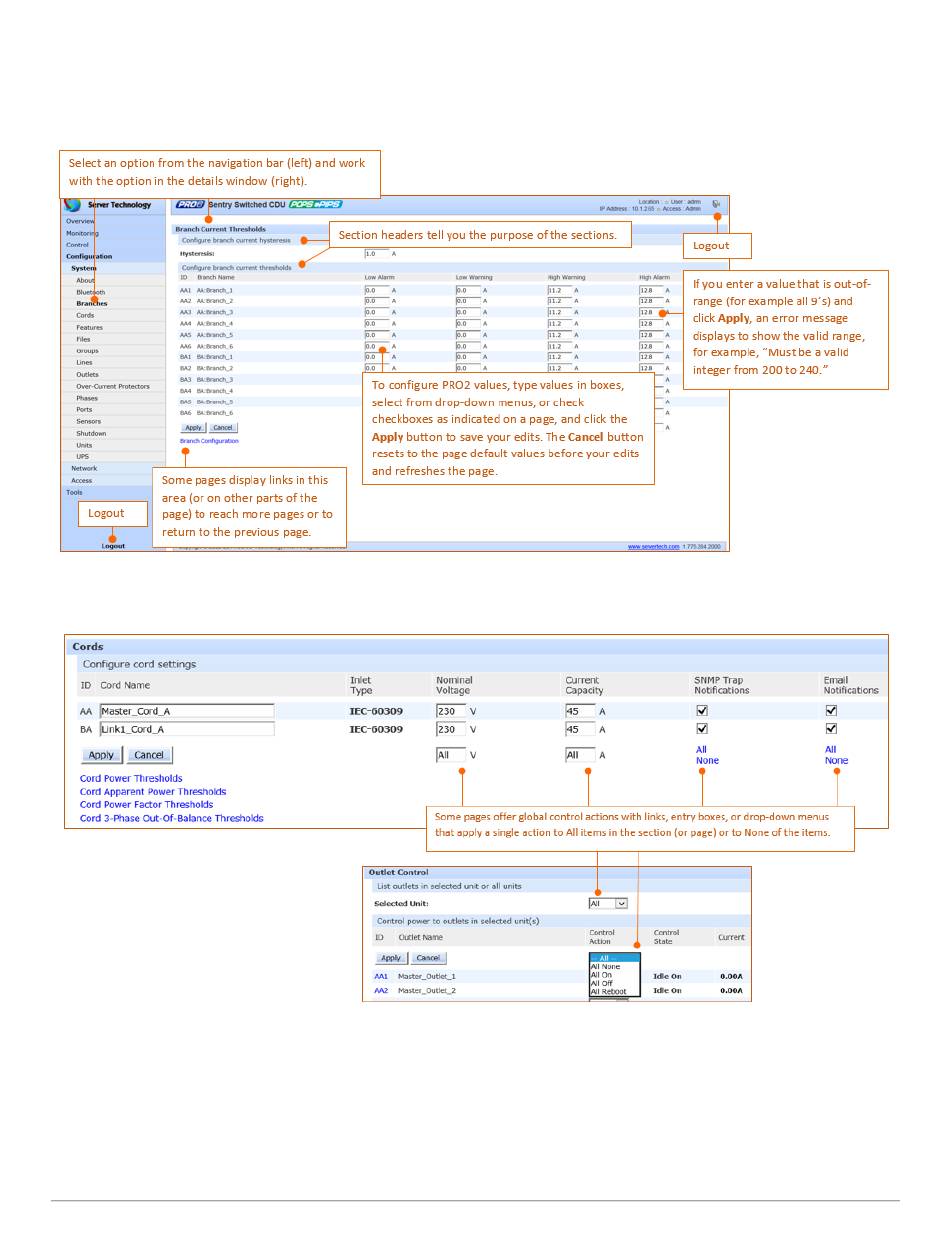Open Outlets in the navigation bar
Screen dimensions: 950x1248
[87, 375]
